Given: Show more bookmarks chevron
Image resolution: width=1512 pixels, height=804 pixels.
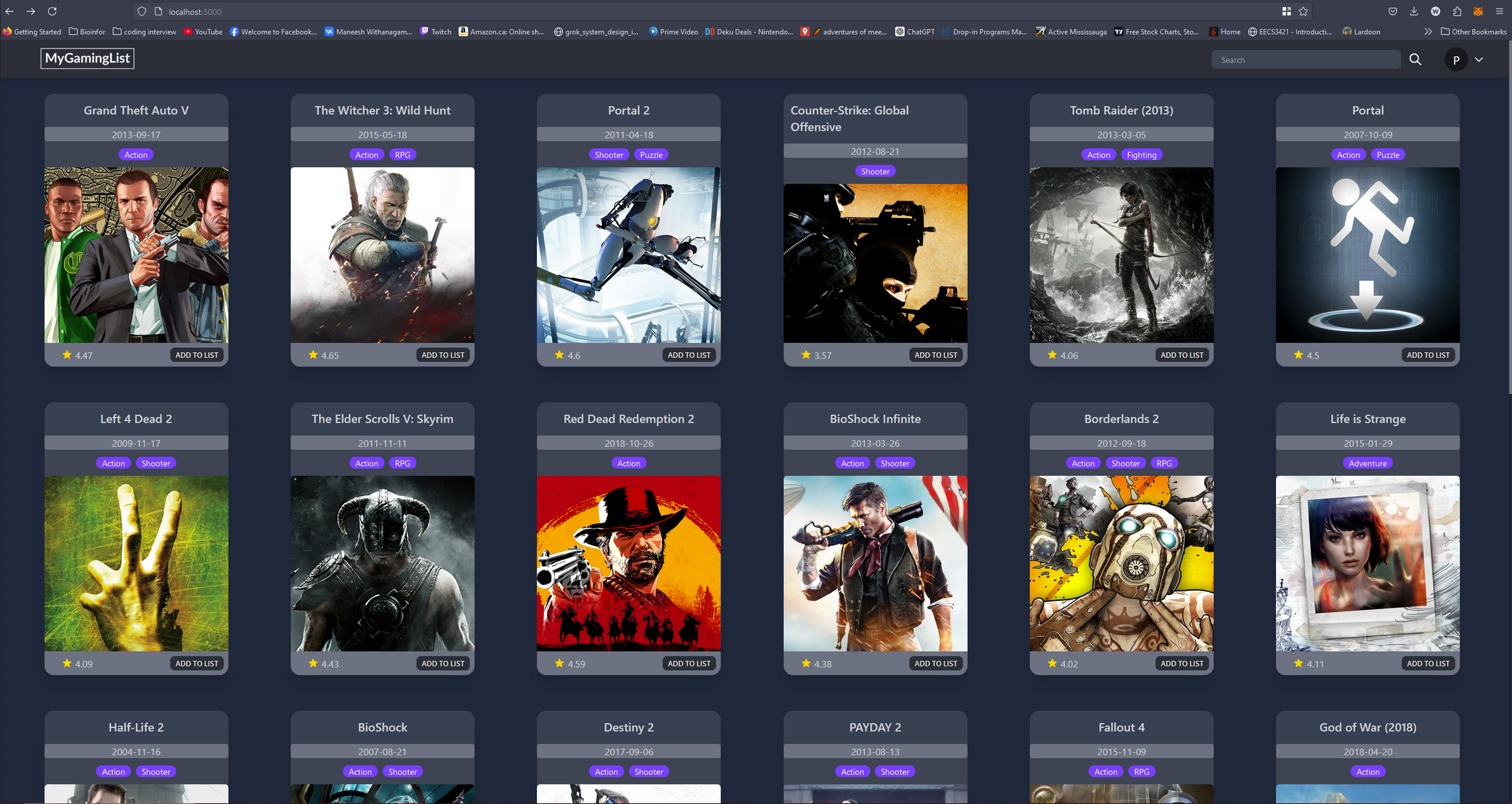Looking at the screenshot, I should pyautogui.click(x=1428, y=32).
